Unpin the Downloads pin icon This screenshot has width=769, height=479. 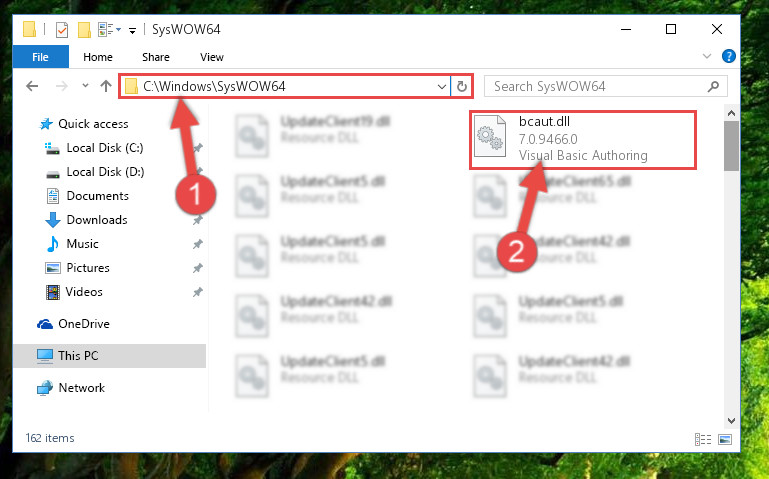click(x=198, y=220)
